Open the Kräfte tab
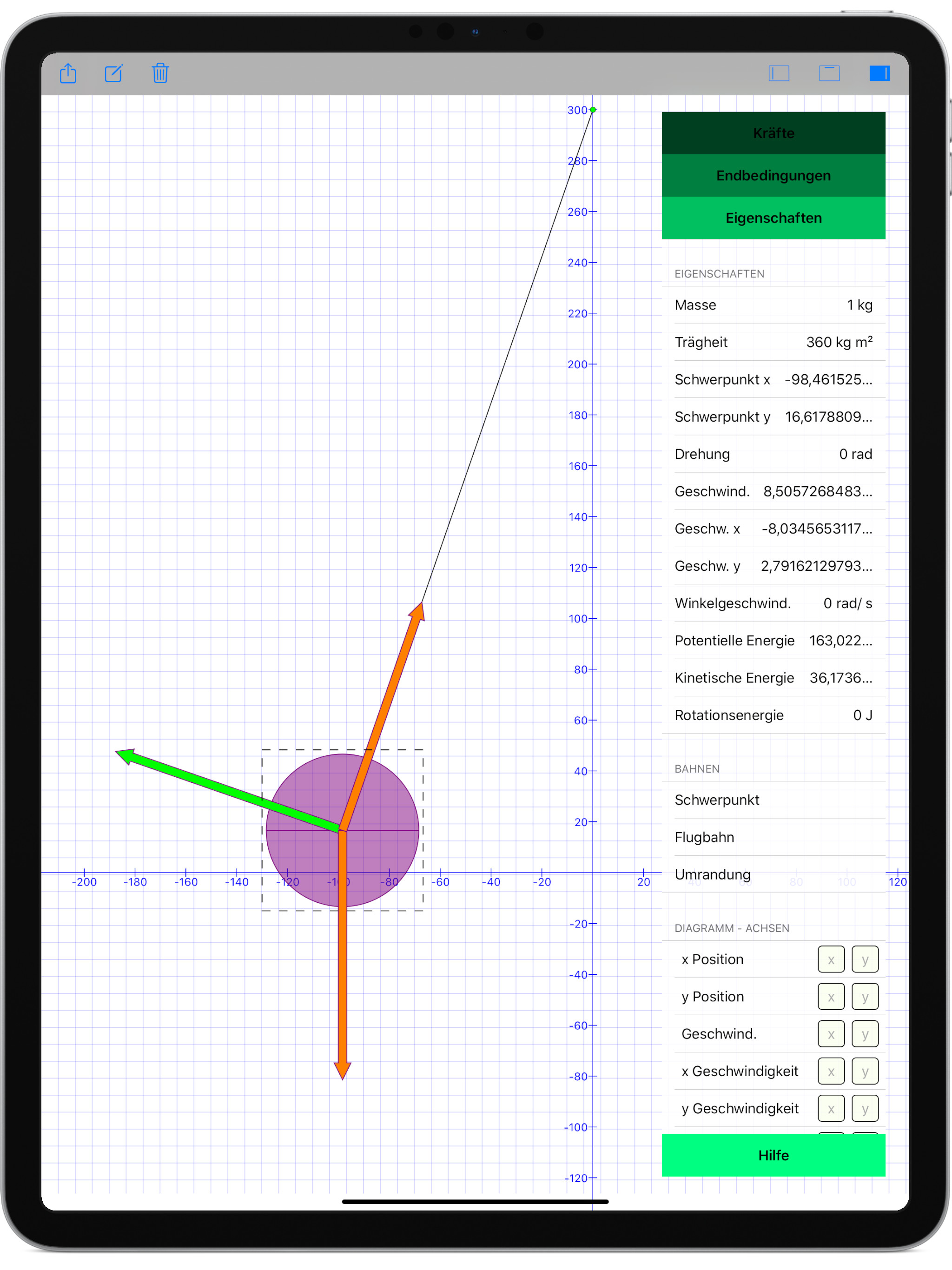 [x=773, y=133]
